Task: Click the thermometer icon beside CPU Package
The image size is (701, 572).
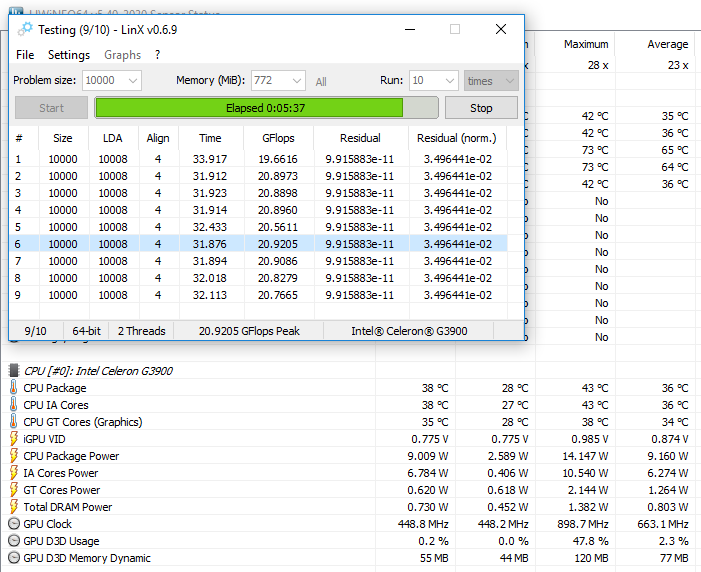Action: [x=14, y=388]
